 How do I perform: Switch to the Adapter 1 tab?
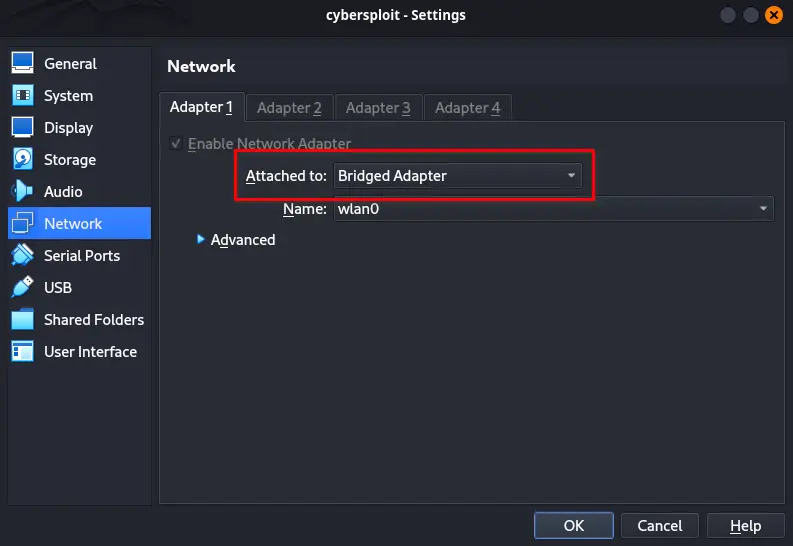tap(201, 107)
